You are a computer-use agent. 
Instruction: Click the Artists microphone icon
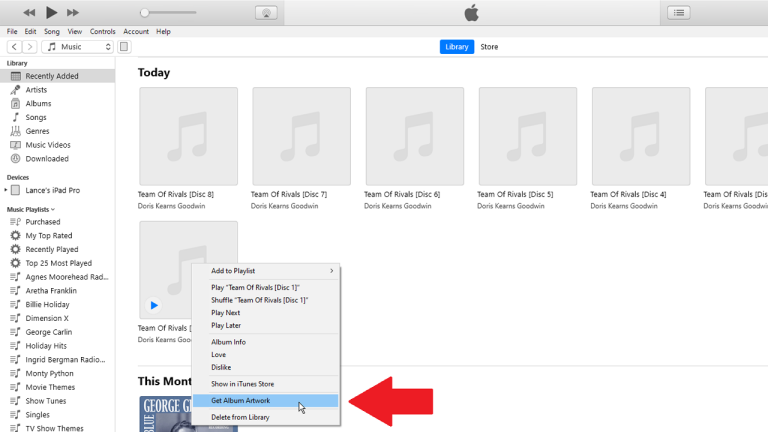[x=16, y=90]
